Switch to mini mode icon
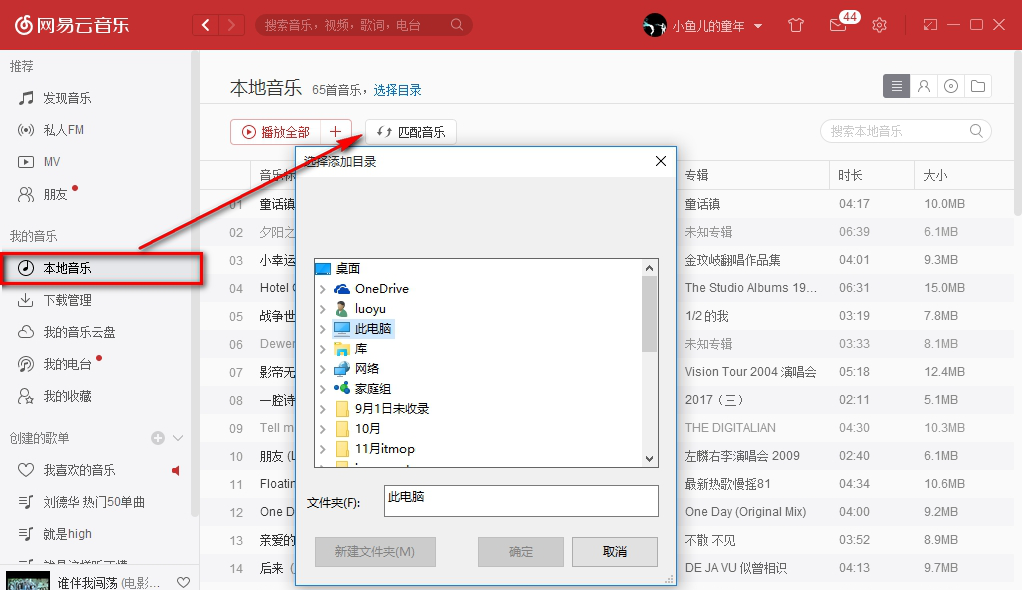Screen dimensions: 1022x613 coord(930,25)
